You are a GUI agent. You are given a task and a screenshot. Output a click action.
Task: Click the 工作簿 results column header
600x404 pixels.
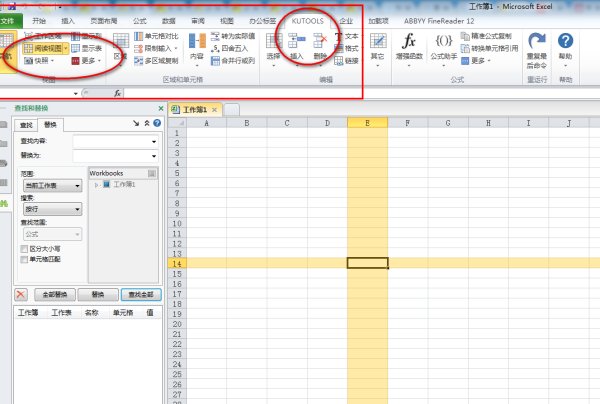point(28,313)
